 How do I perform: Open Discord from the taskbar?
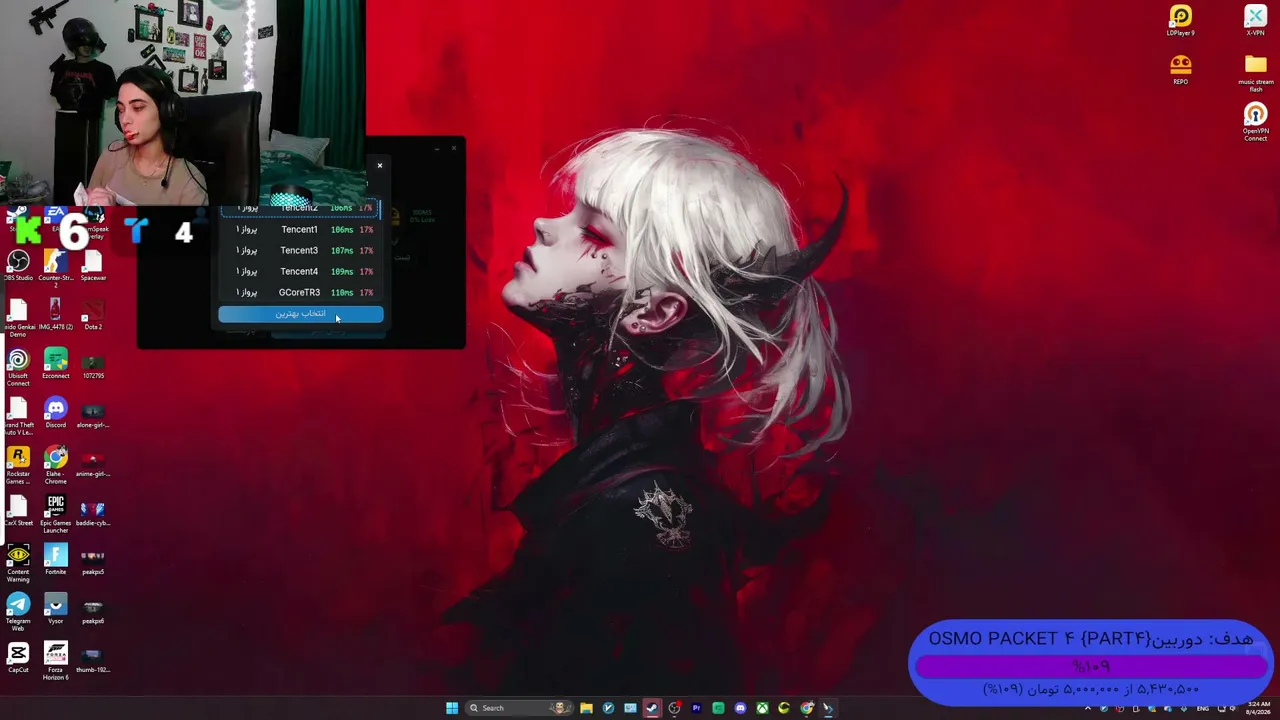[740, 708]
